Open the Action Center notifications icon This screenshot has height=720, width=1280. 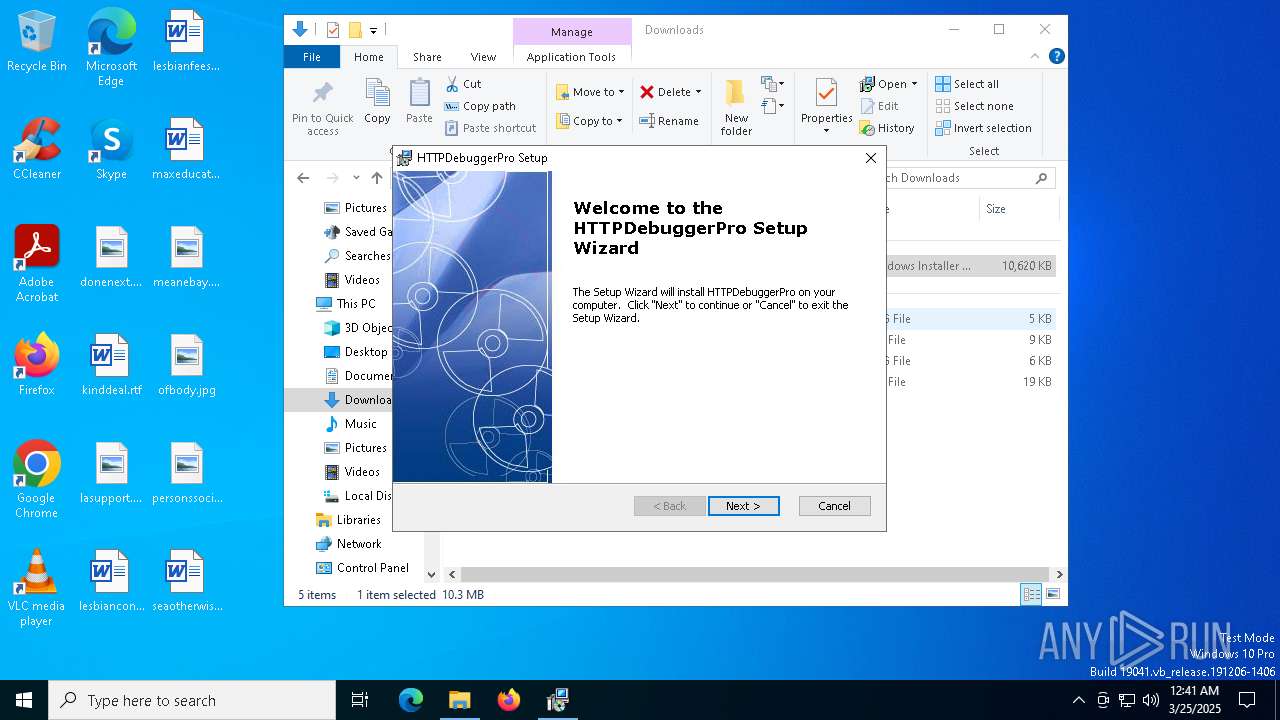[x=1247, y=700]
